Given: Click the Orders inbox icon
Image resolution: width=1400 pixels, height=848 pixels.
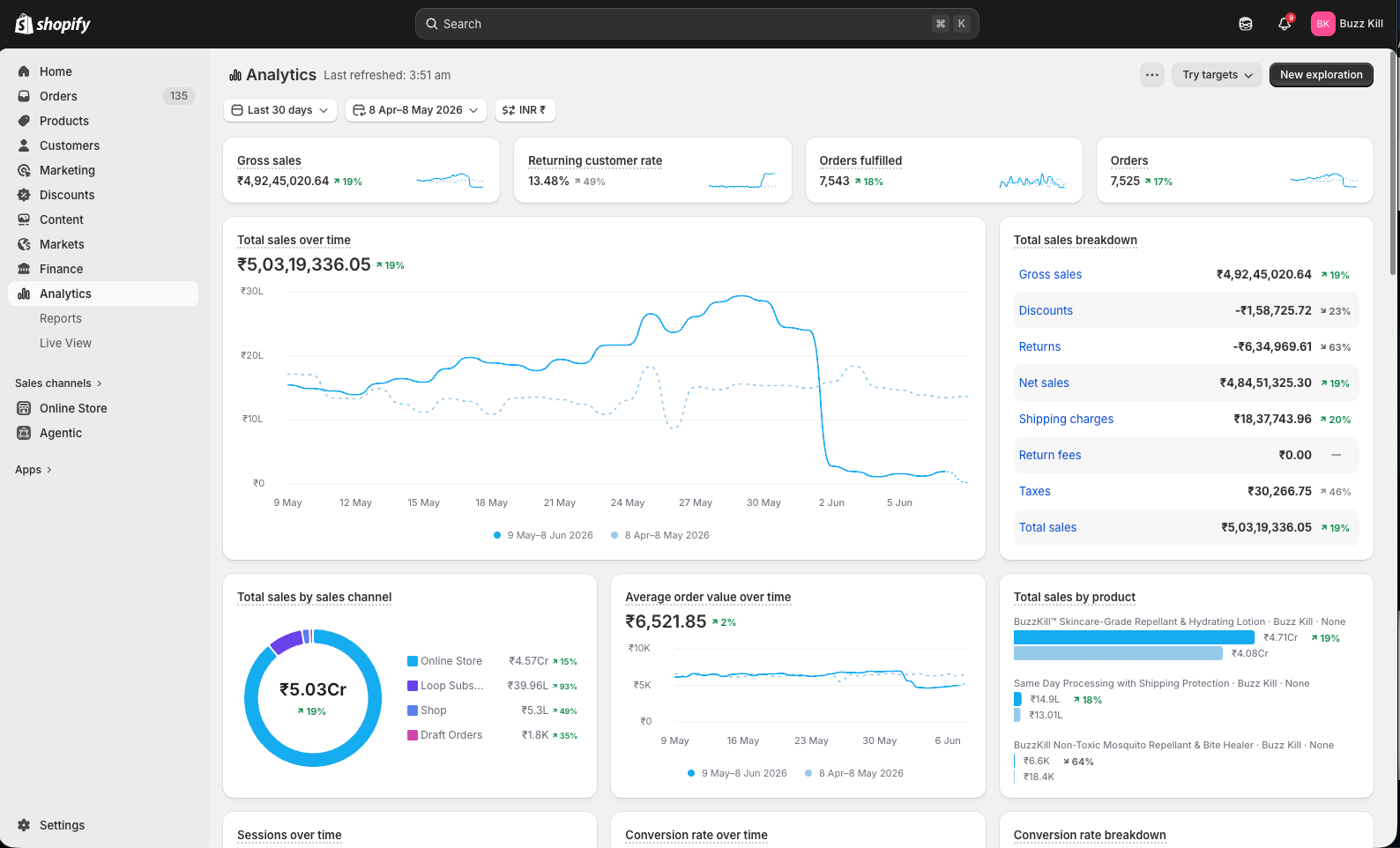Looking at the screenshot, I should (24, 96).
